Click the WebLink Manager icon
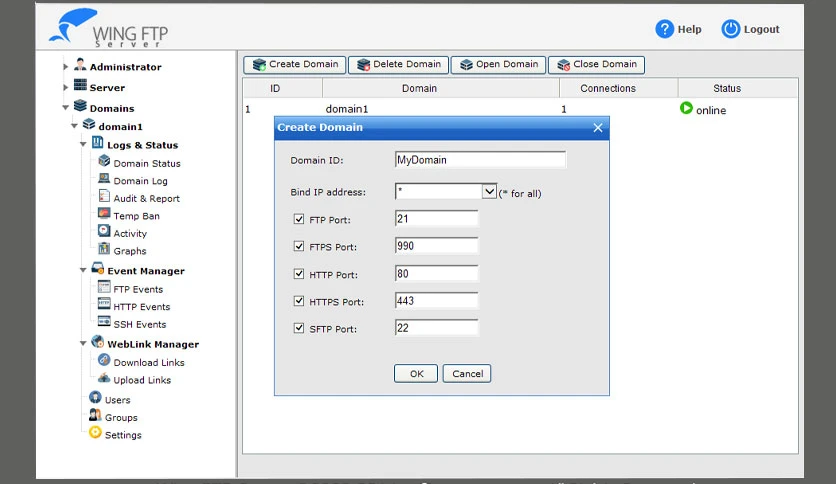836x484 pixels. pyautogui.click(x=98, y=342)
